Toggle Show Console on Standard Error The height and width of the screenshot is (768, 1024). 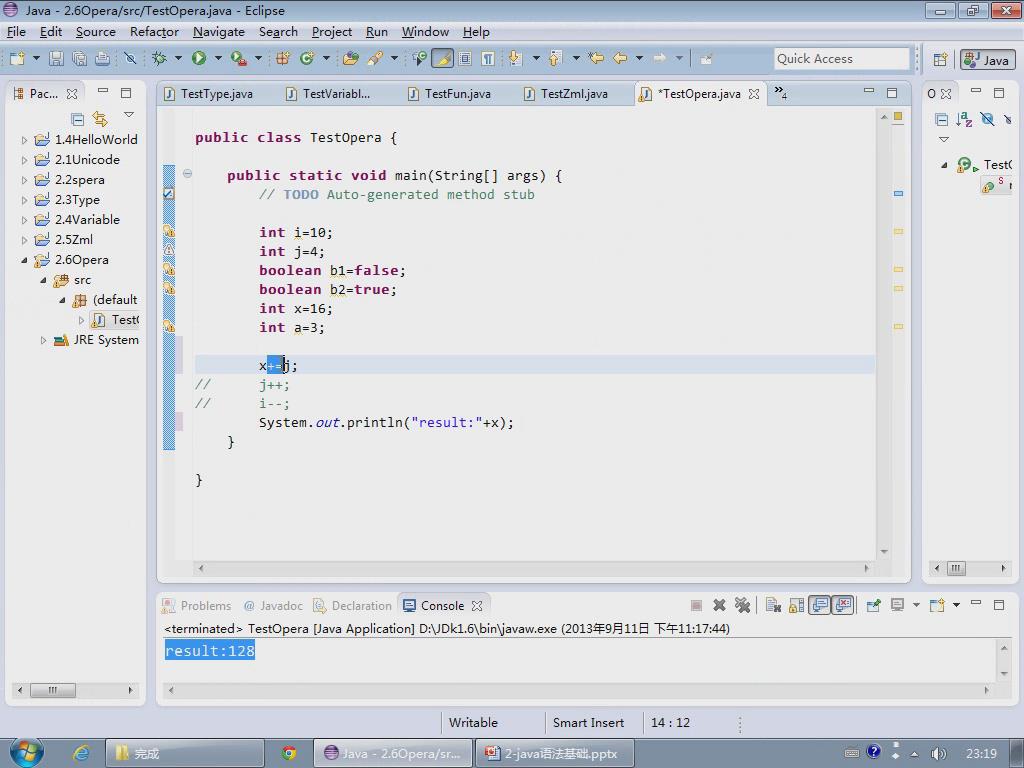843,605
